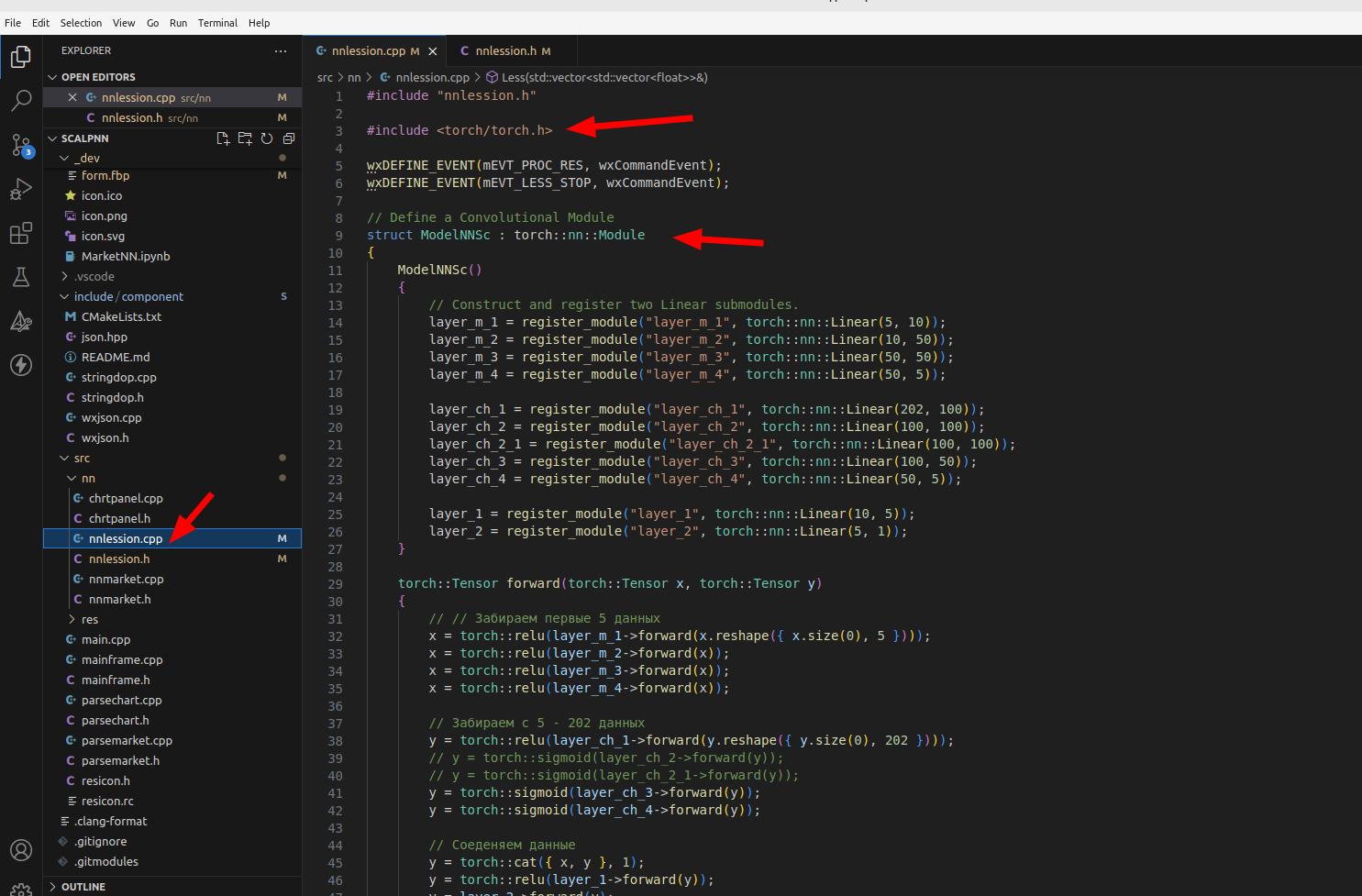Viewport: 1362px width, 896px height.
Task: Expand the res folder
Action: pyautogui.click(x=89, y=619)
